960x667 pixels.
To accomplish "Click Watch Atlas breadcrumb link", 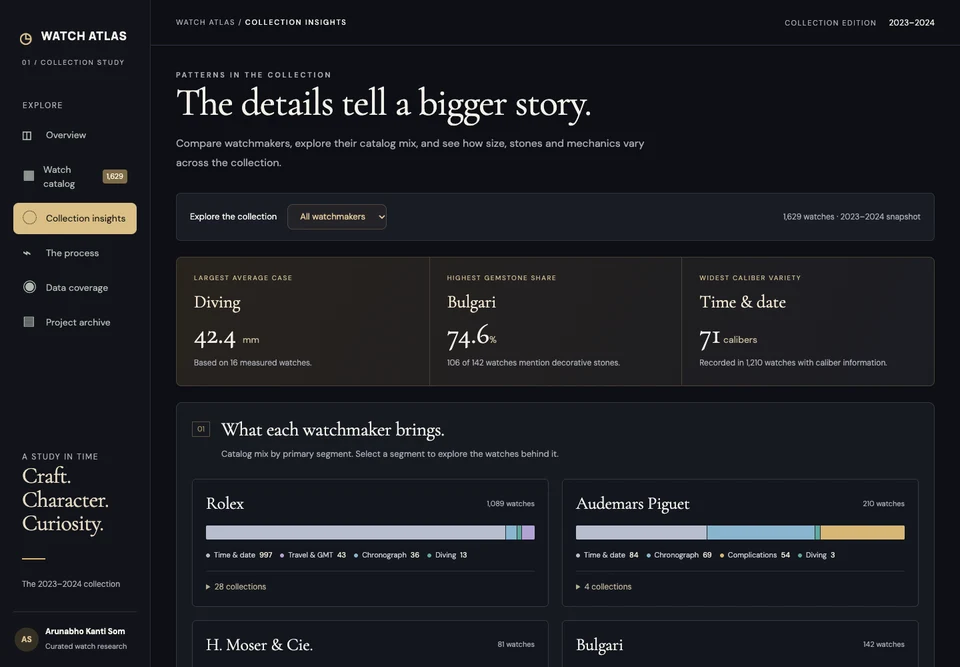I will coord(205,22).
